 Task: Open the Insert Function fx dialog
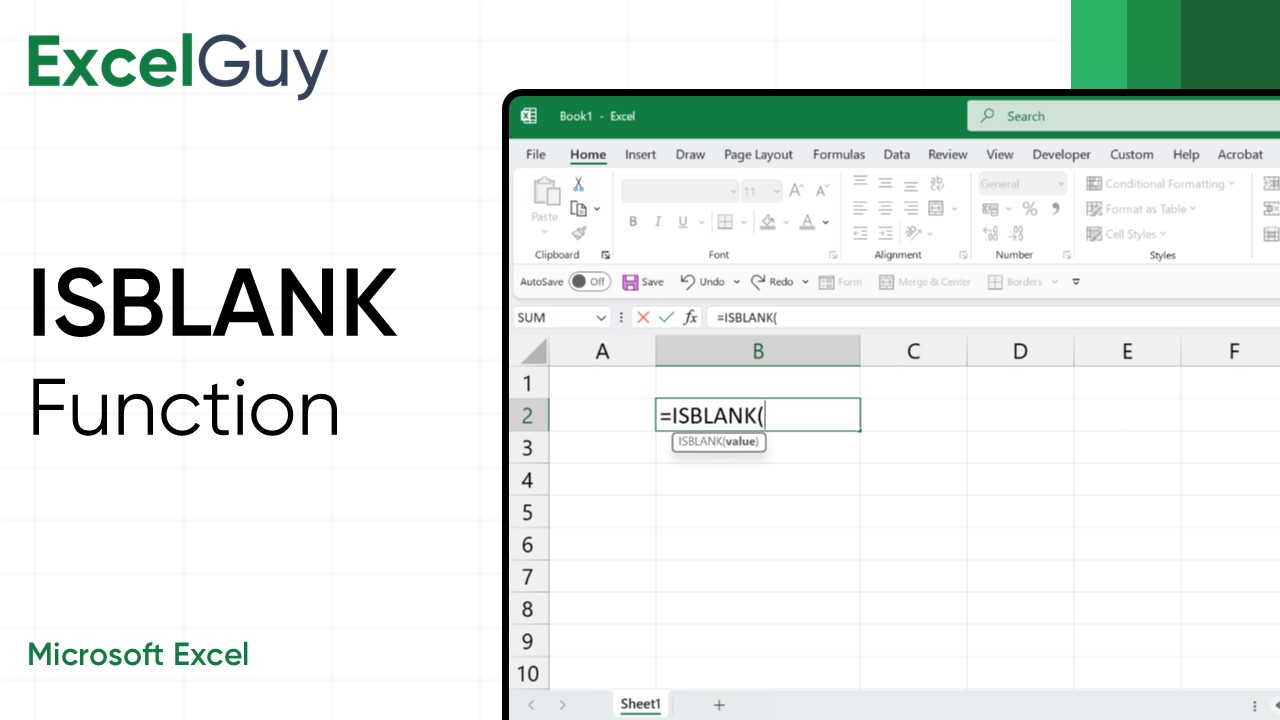click(691, 317)
